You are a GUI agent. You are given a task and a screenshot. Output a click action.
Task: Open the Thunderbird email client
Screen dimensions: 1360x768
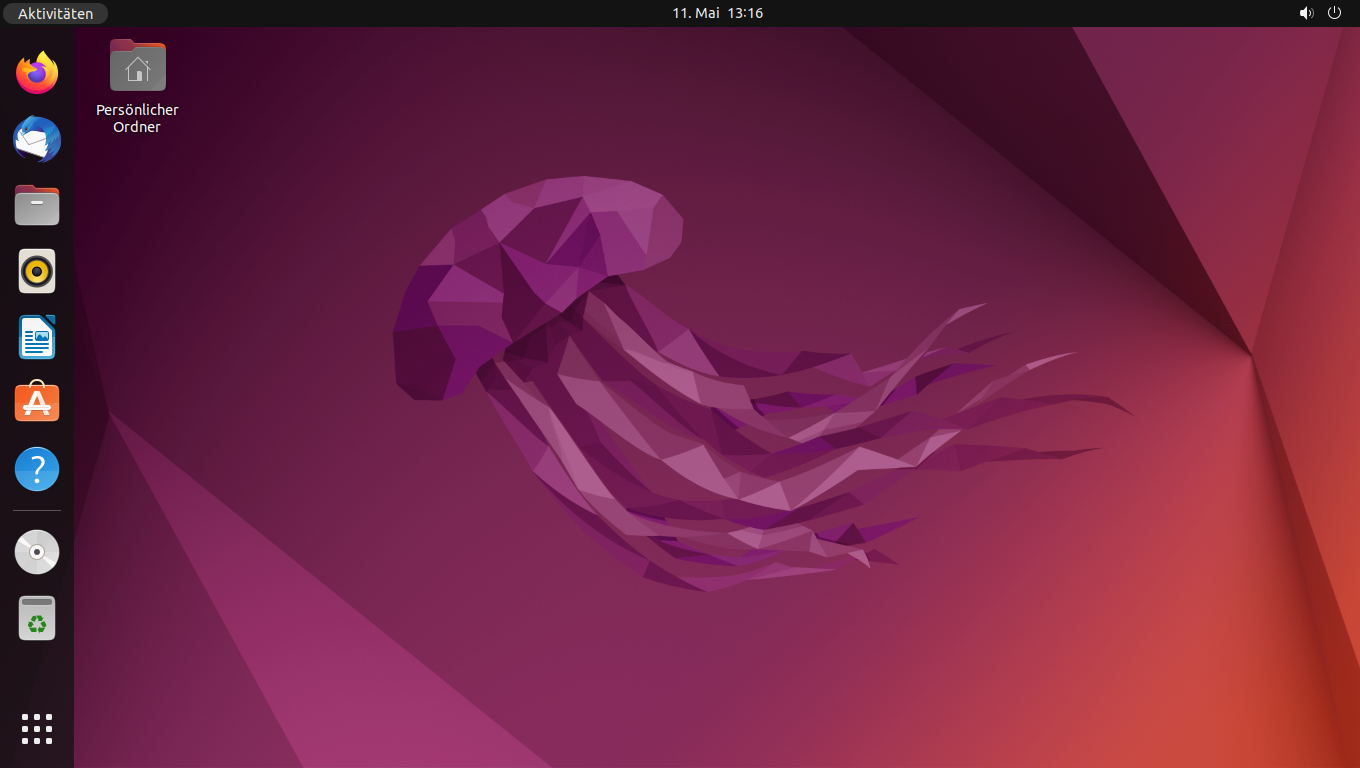tap(36, 139)
